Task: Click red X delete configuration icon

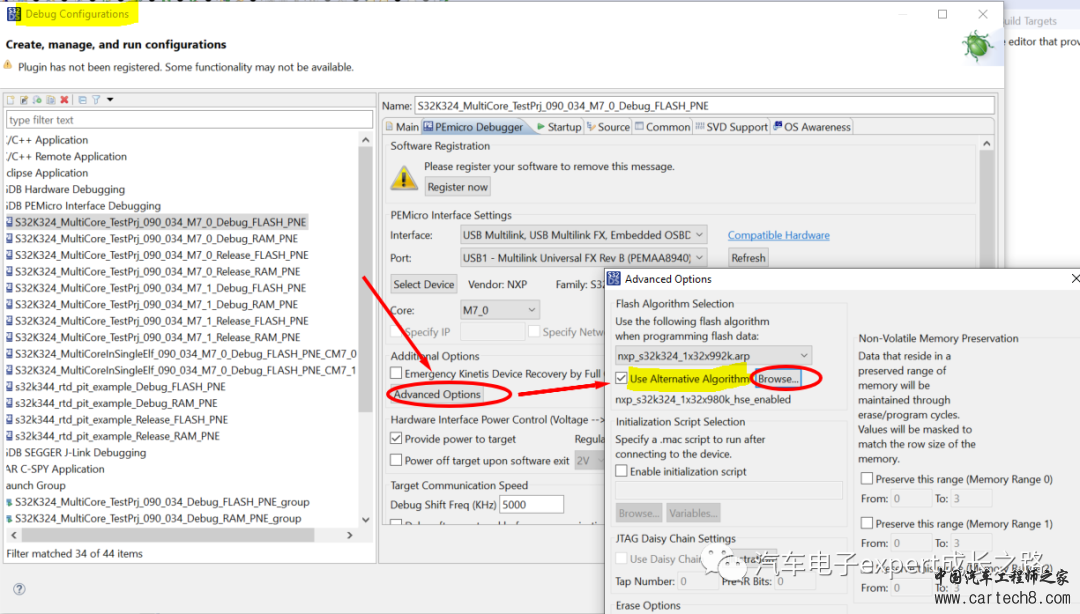Action: pos(65,100)
